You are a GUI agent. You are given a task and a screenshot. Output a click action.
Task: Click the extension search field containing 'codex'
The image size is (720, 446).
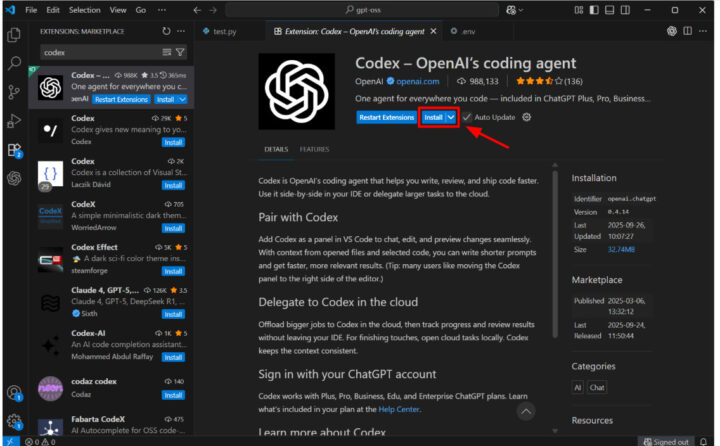95,52
